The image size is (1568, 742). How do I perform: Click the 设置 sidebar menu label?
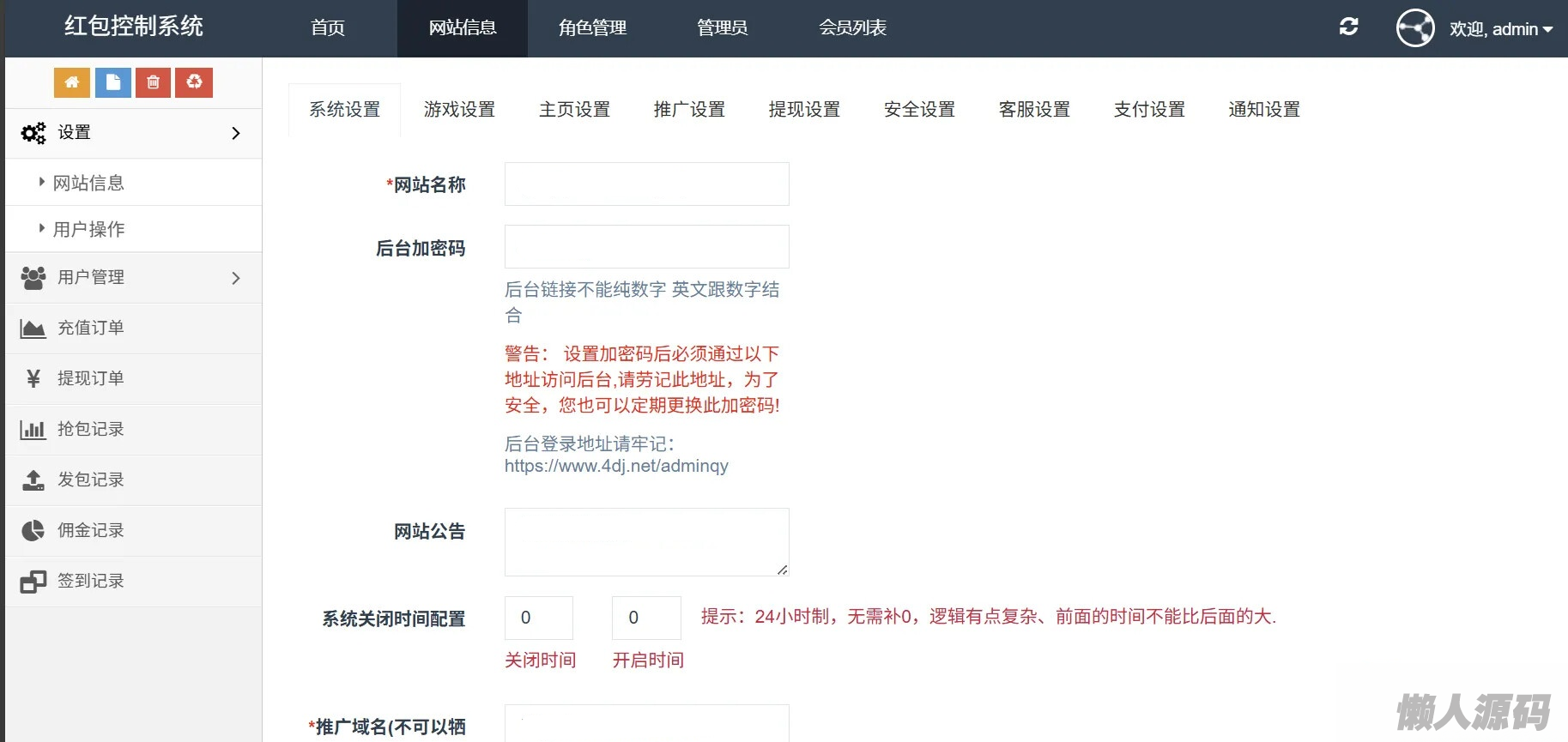pos(74,133)
